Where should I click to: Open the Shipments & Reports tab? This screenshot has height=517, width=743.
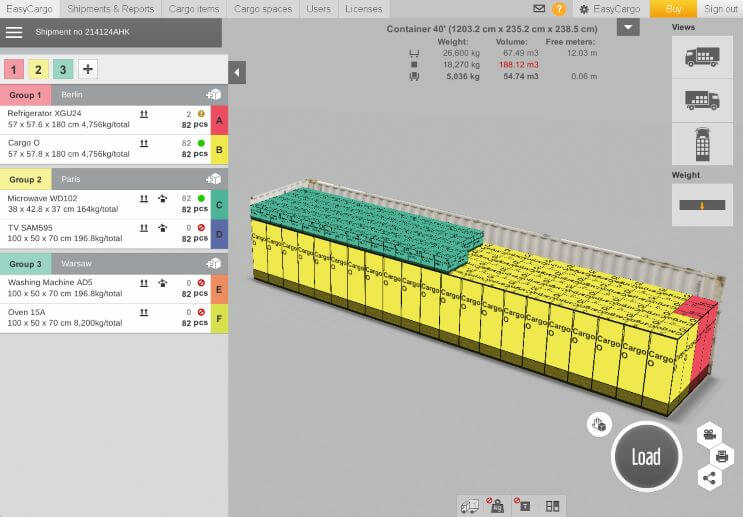(111, 9)
